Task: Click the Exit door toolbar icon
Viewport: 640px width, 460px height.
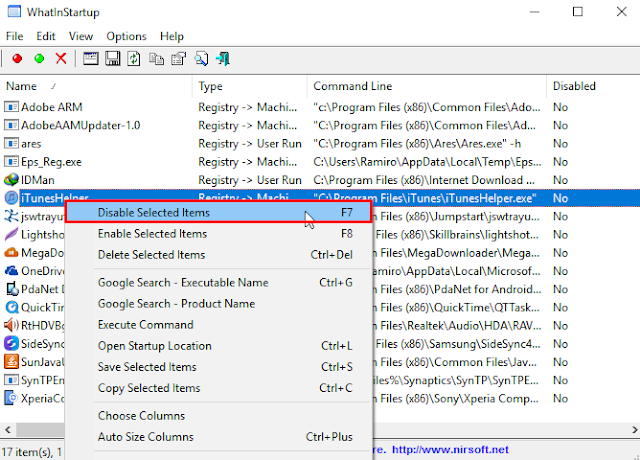Action: [223, 59]
